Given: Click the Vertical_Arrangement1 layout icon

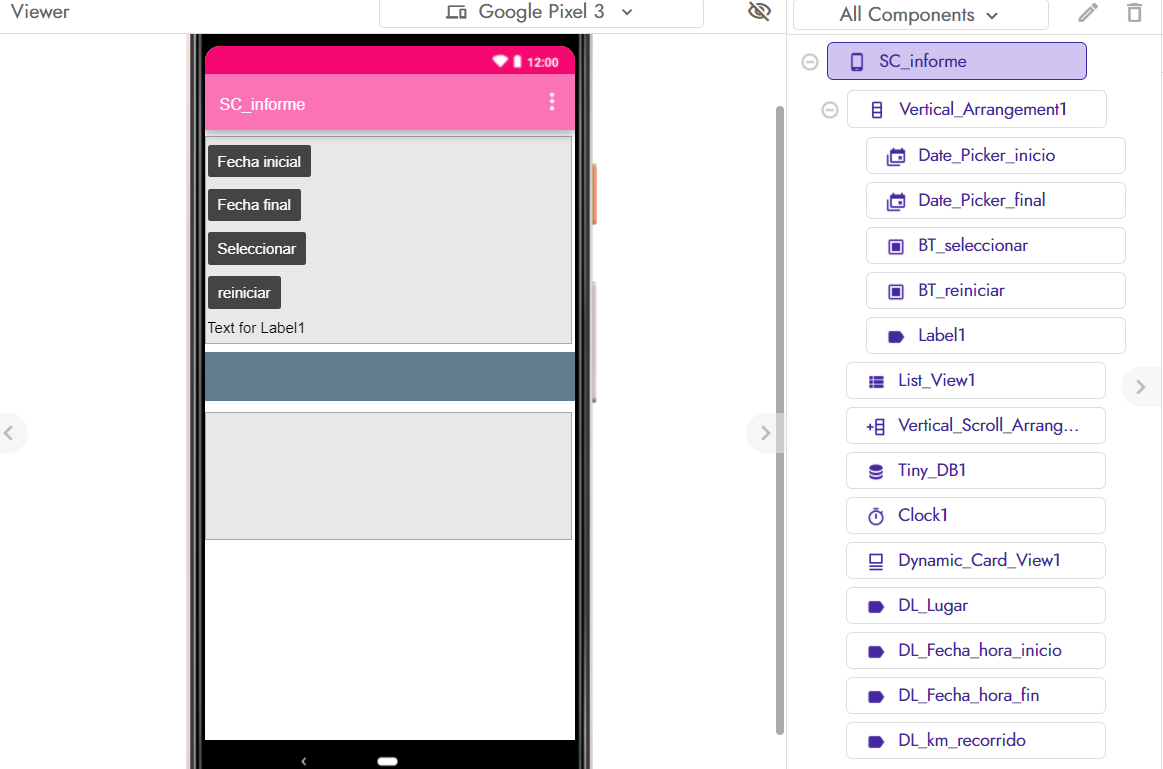Looking at the screenshot, I should click(x=877, y=110).
